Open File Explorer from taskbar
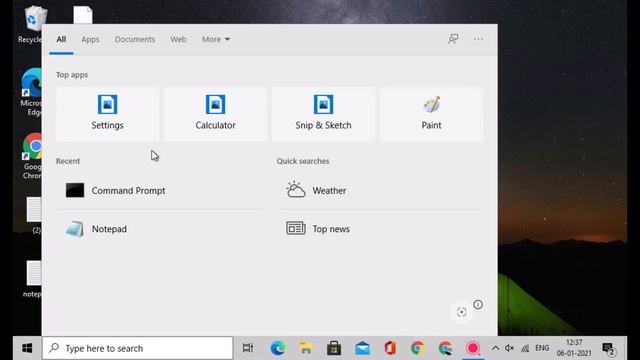This screenshot has height=360, width=640. (306, 348)
